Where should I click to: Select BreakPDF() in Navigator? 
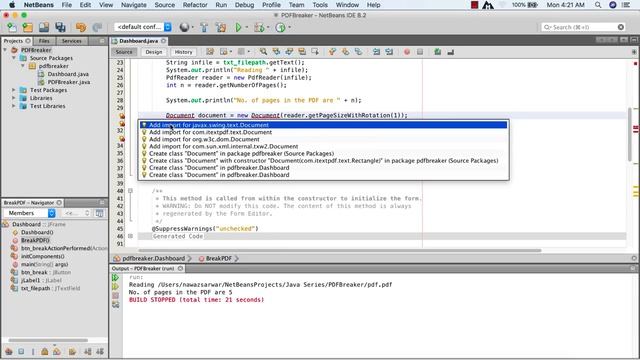(35, 240)
